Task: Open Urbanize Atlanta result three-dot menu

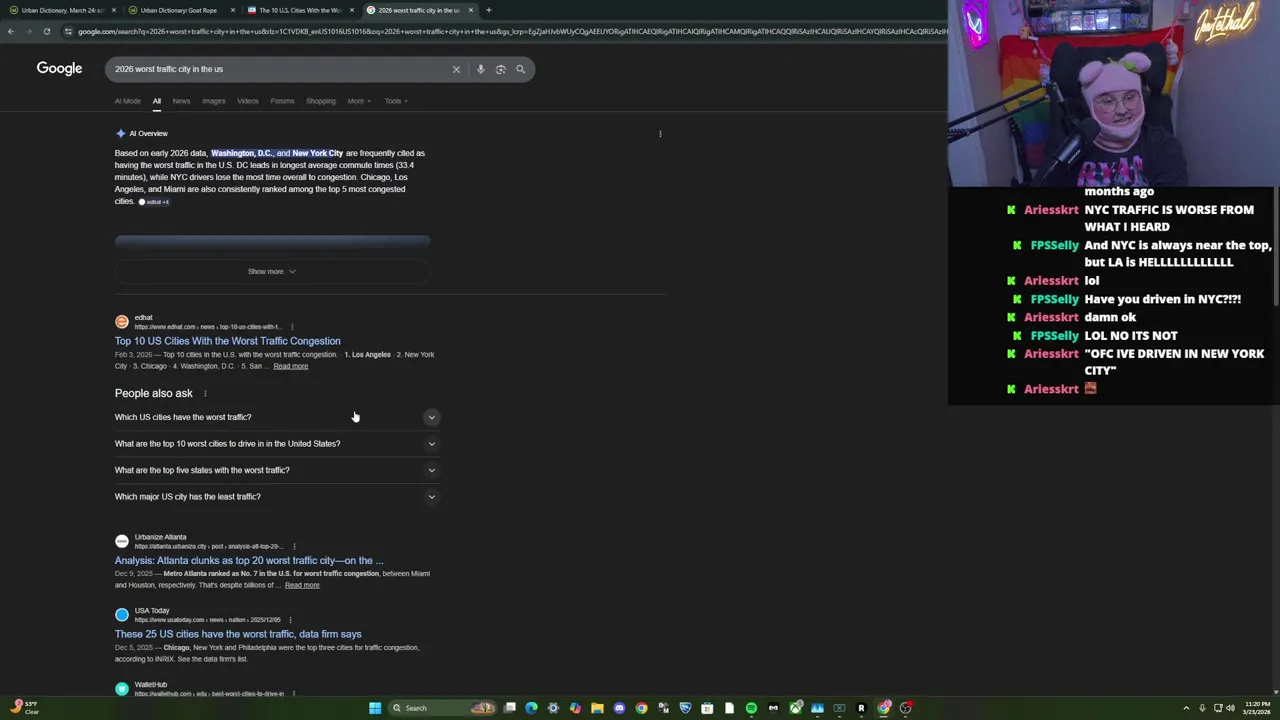Action: pos(294,546)
